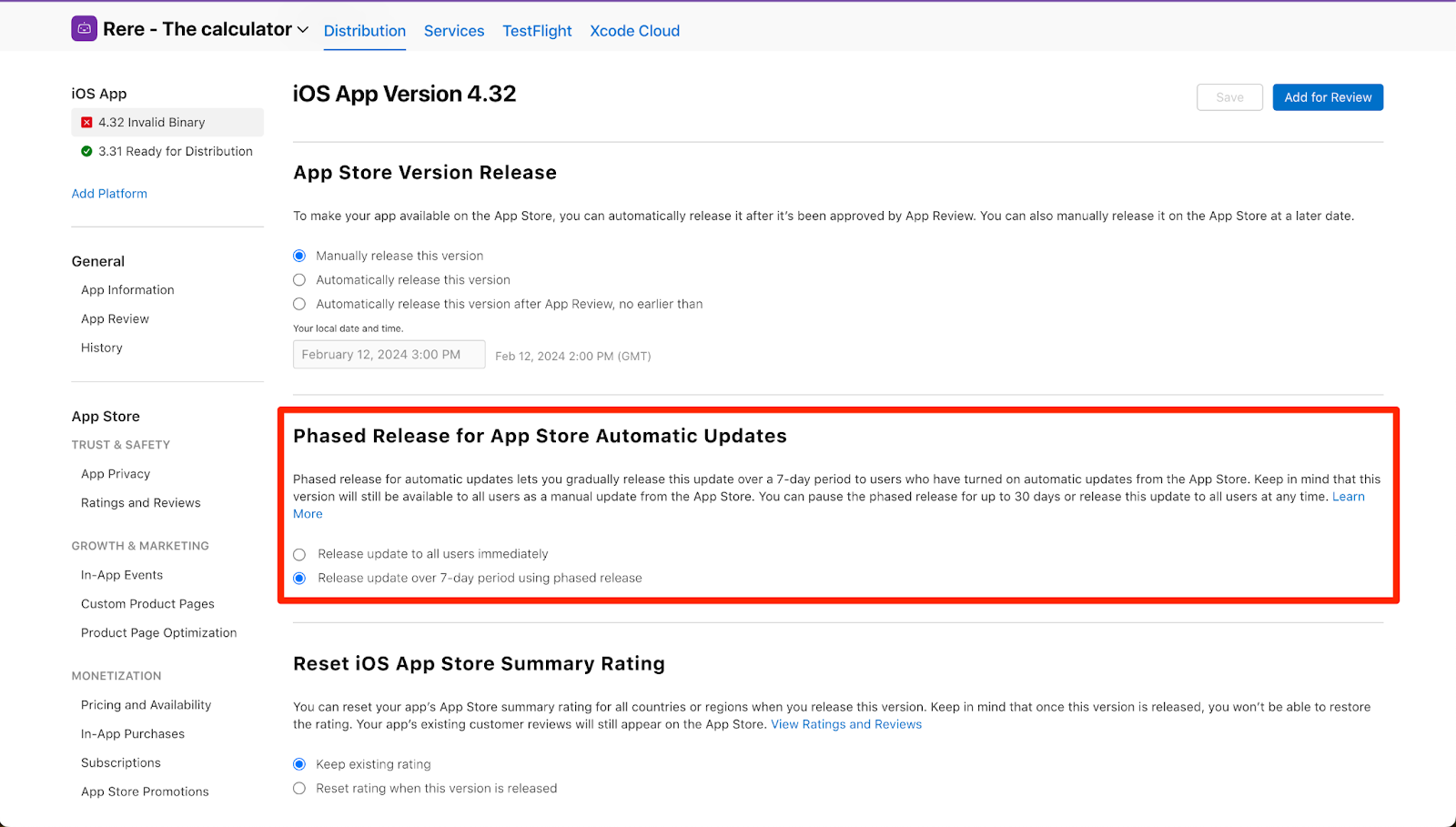Open App Information in sidebar
The width and height of the screenshot is (1456, 827).
coord(127,289)
